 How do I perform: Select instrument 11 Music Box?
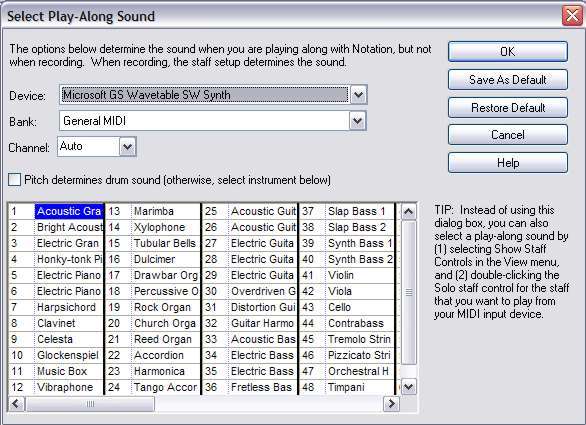pyautogui.click(x=69, y=372)
